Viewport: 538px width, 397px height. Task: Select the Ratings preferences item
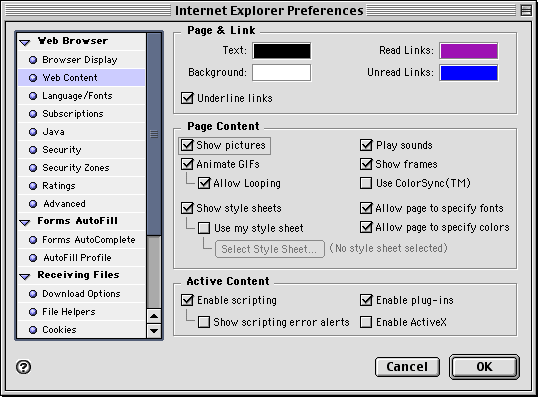point(82,186)
